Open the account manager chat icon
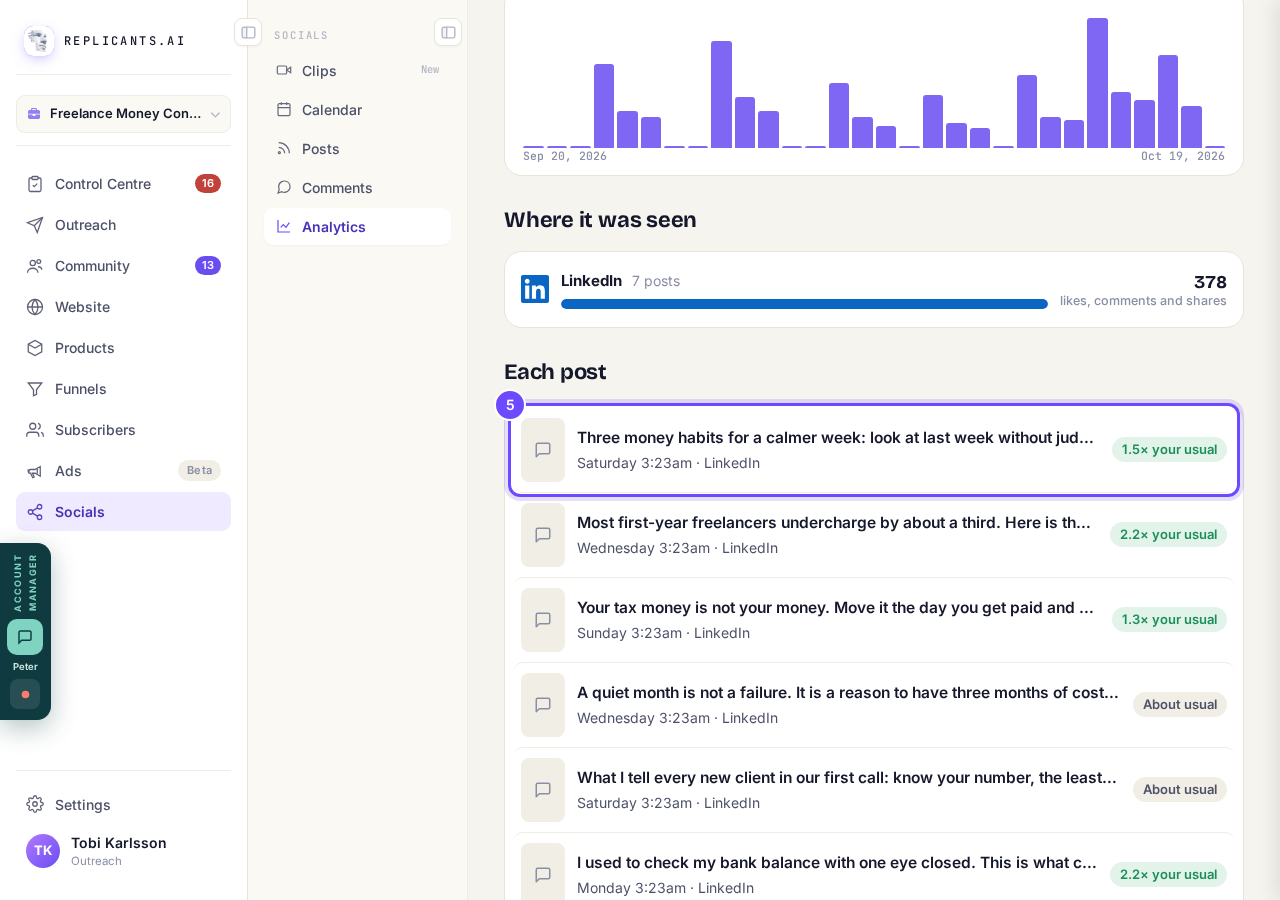 (x=25, y=637)
